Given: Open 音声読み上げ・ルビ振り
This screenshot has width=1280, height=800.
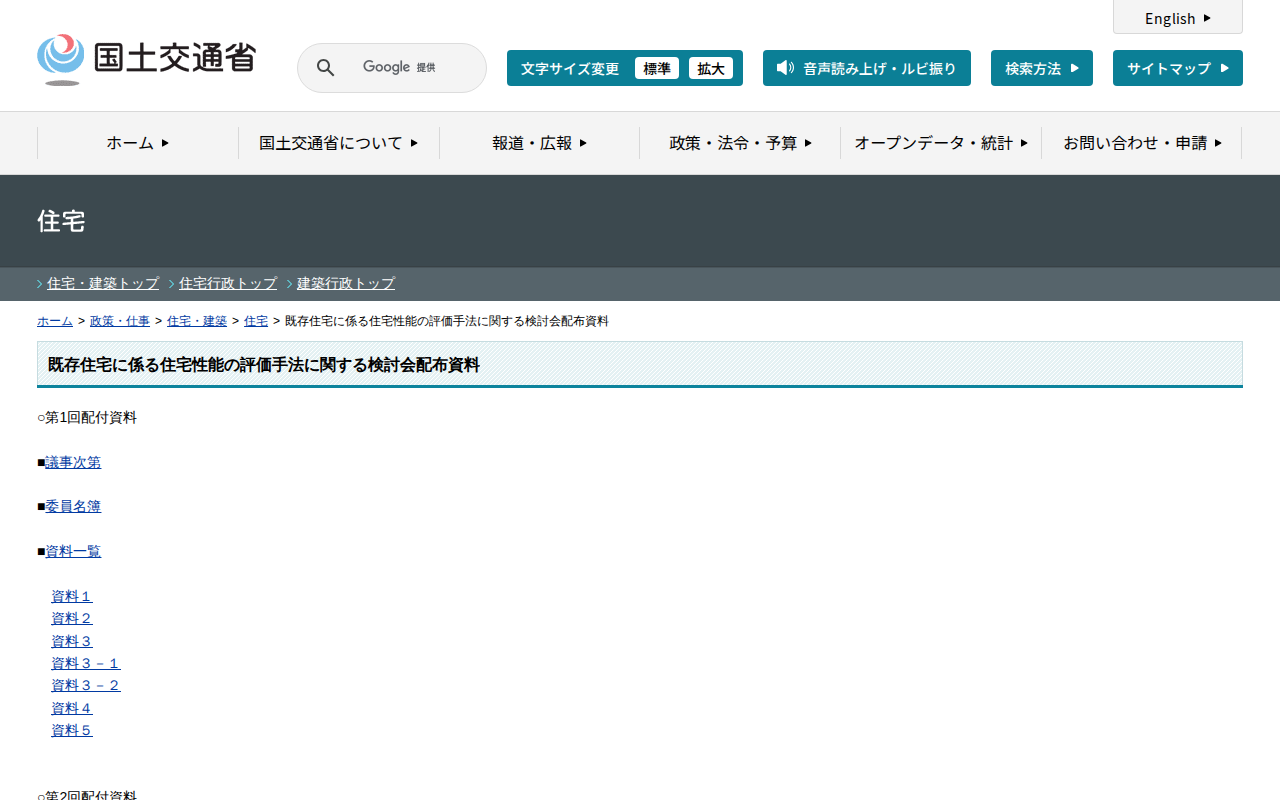Looking at the screenshot, I should (867, 68).
